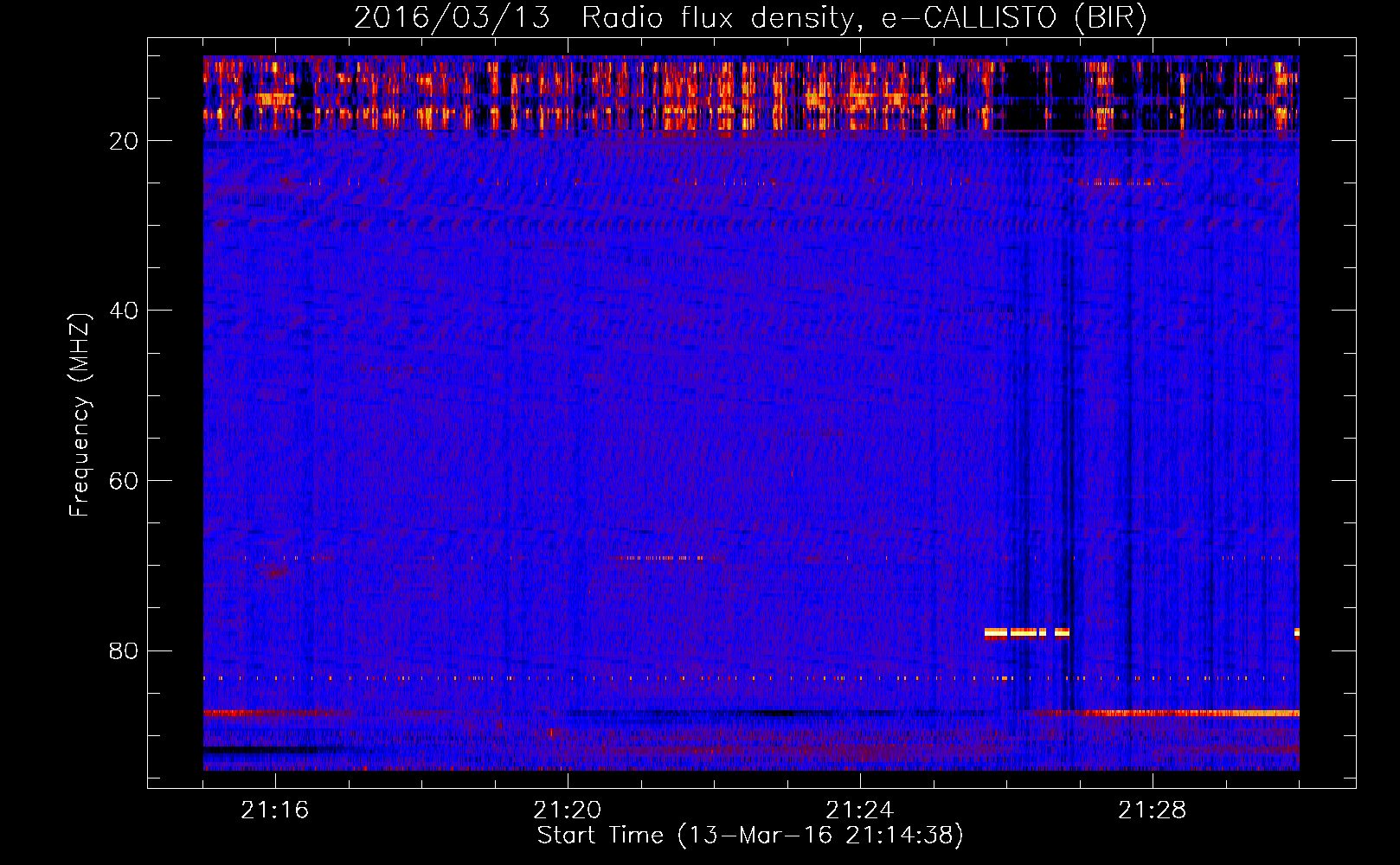Click the 20 MHz frequency tick label
Image resolution: width=1400 pixels, height=865 pixels.
point(124,142)
